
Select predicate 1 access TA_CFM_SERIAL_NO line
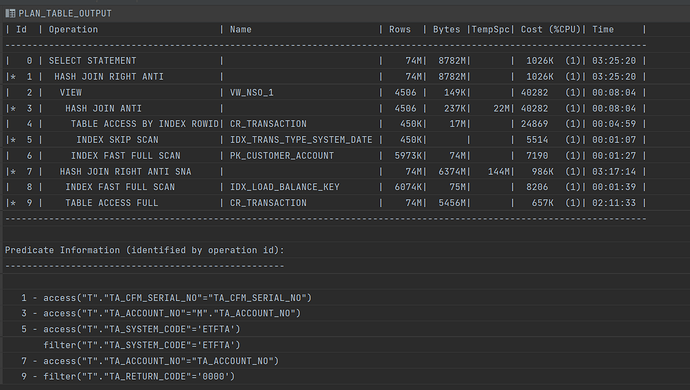[166, 298]
